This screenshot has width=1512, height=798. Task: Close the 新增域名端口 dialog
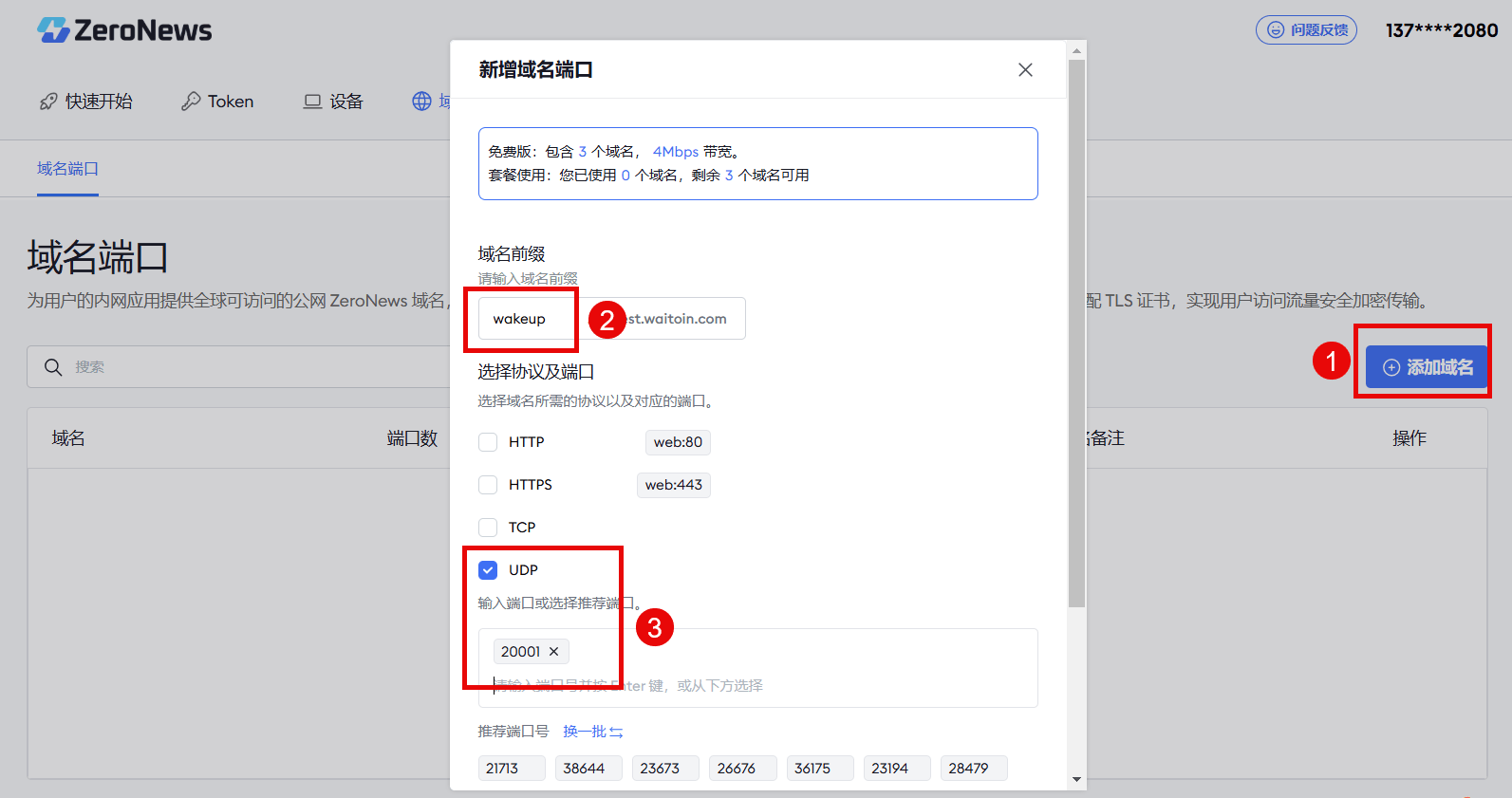tap(1025, 70)
